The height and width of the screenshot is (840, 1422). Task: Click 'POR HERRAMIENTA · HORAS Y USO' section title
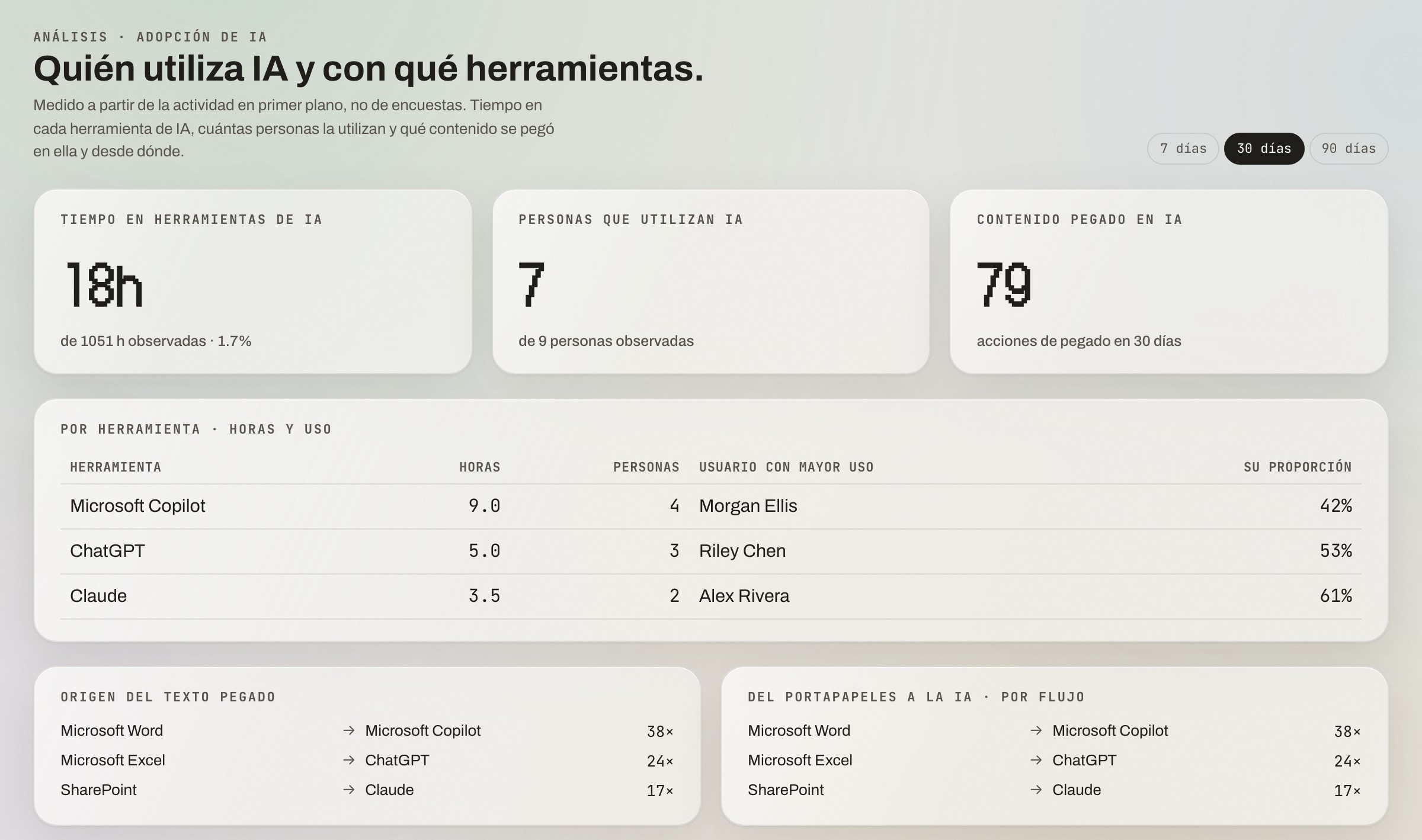pyautogui.click(x=196, y=429)
